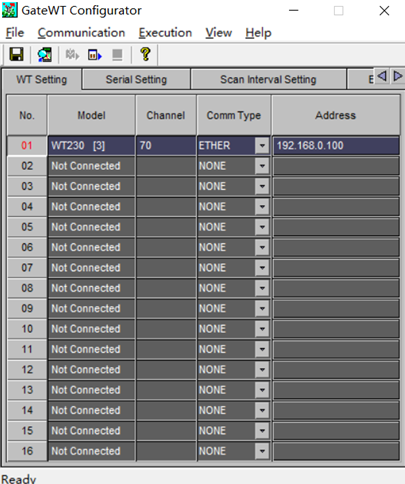Click the Save floppy disk icon

pyautogui.click(x=16, y=54)
